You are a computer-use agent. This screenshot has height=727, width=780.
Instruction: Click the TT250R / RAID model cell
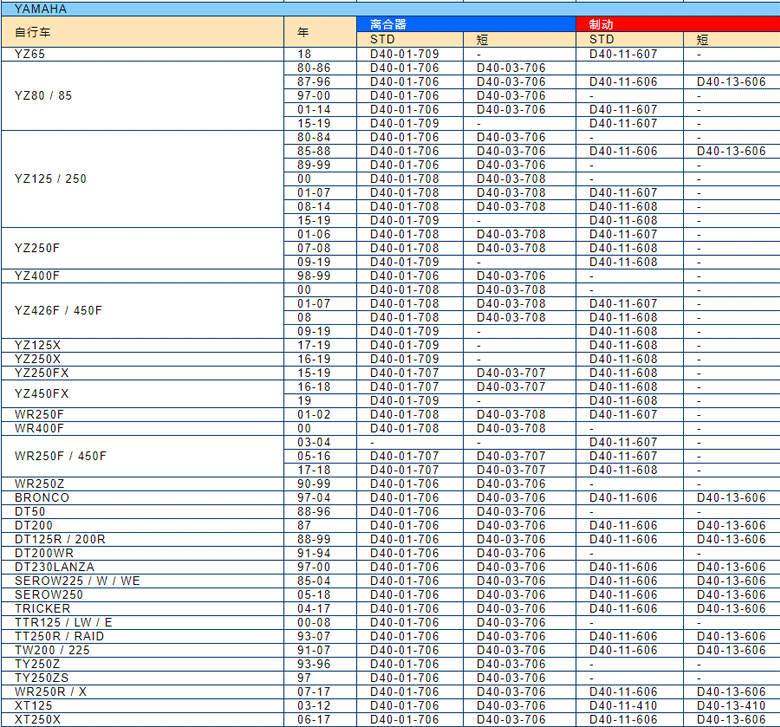point(142,637)
